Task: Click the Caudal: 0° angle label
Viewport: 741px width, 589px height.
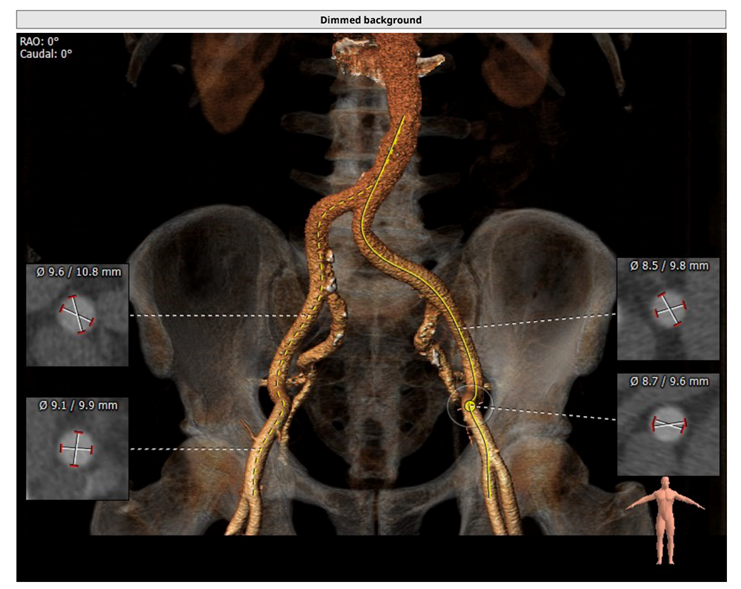Action: point(46,54)
